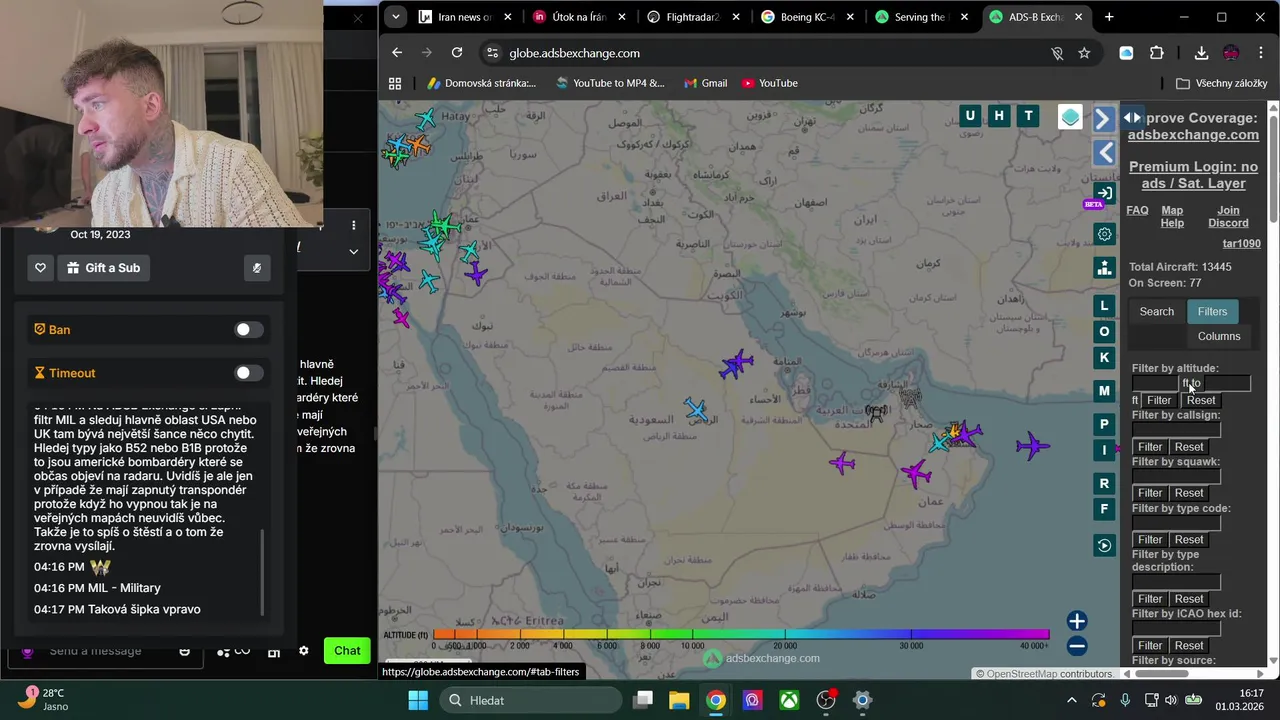Open the chat settings gear icon
The image size is (1280, 720).
coord(303,651)
